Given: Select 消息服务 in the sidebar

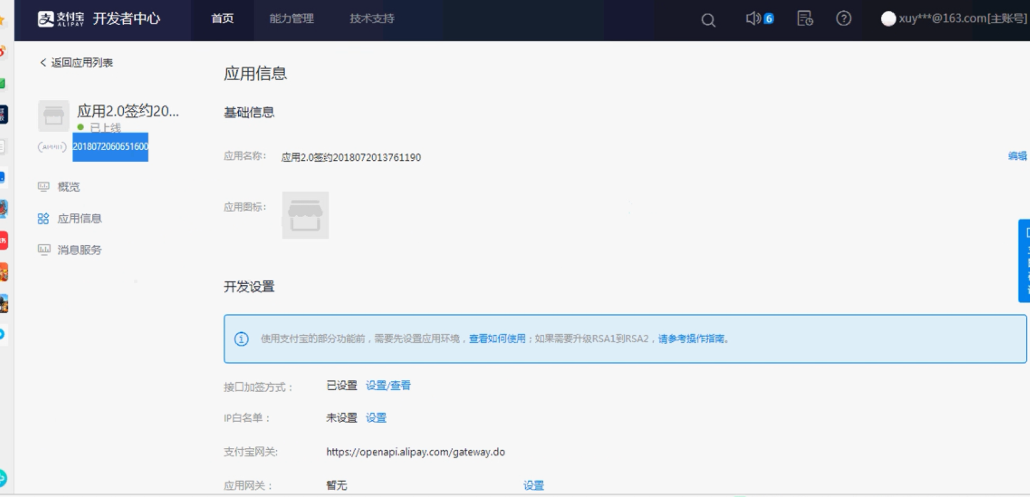Looking at the screenshot, I should (79, 250).
